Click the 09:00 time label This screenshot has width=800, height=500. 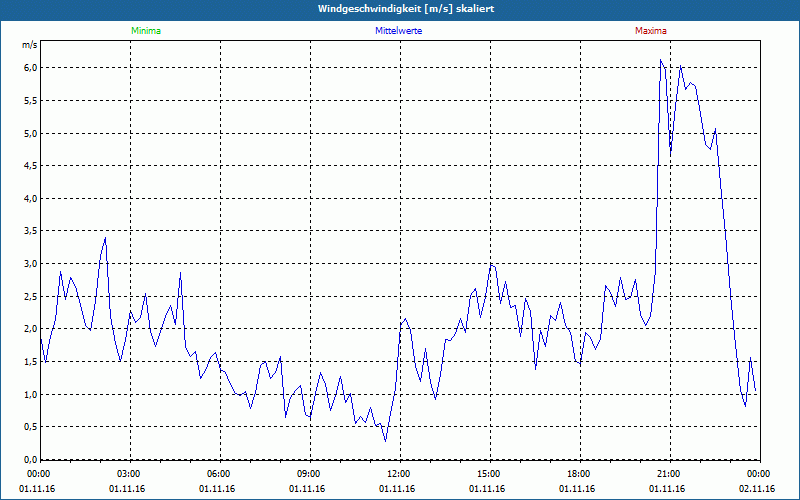coord(310,474)
